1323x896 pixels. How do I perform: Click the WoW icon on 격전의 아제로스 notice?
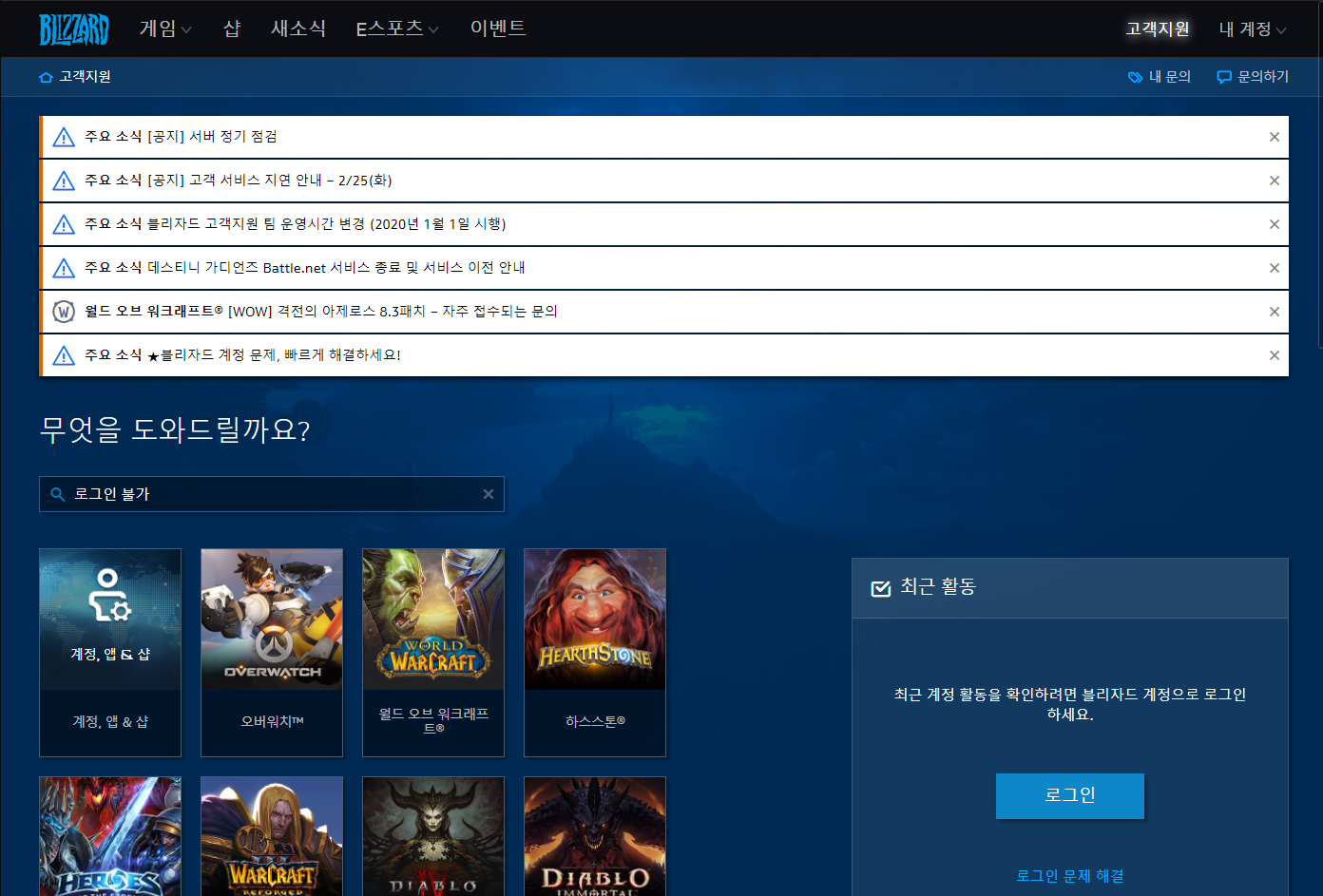(64, 312)
